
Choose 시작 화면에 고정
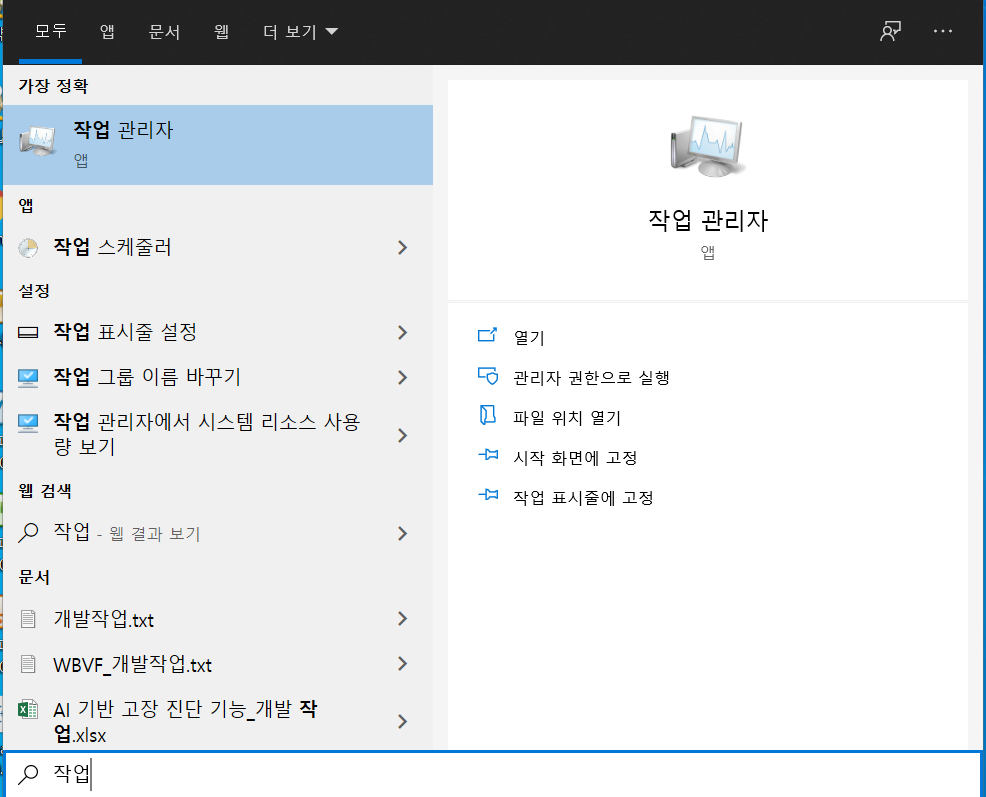(575, 457)
